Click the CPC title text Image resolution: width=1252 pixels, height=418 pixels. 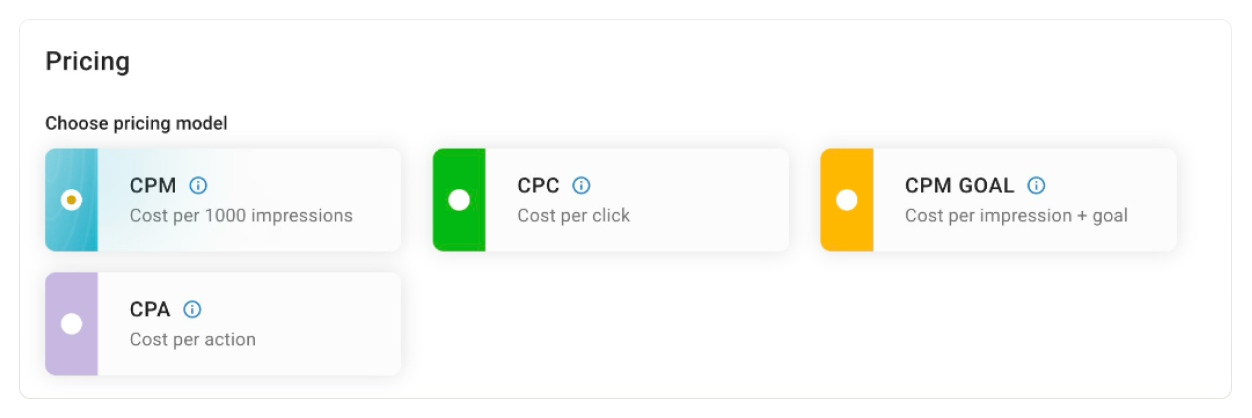point(538,186)
